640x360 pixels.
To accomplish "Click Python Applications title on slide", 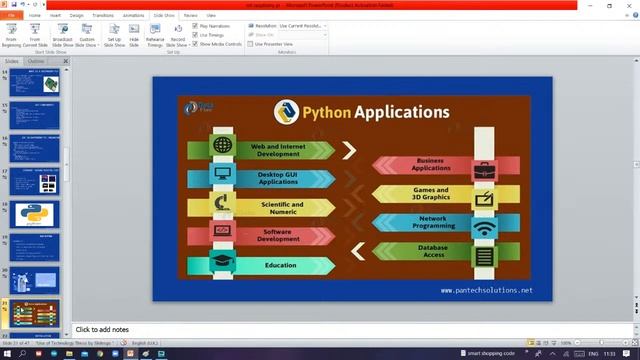I will tap(376, 112).
